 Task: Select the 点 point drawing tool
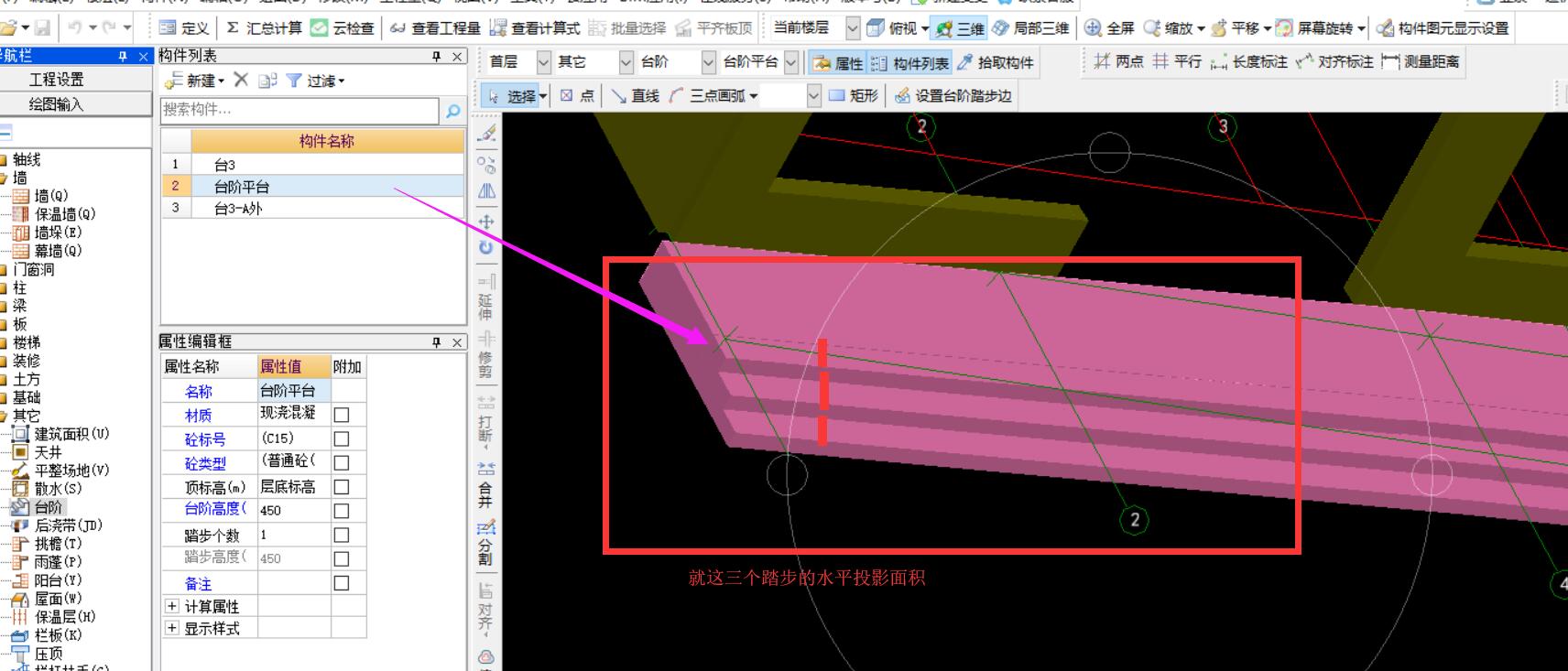tap(577, 95)
